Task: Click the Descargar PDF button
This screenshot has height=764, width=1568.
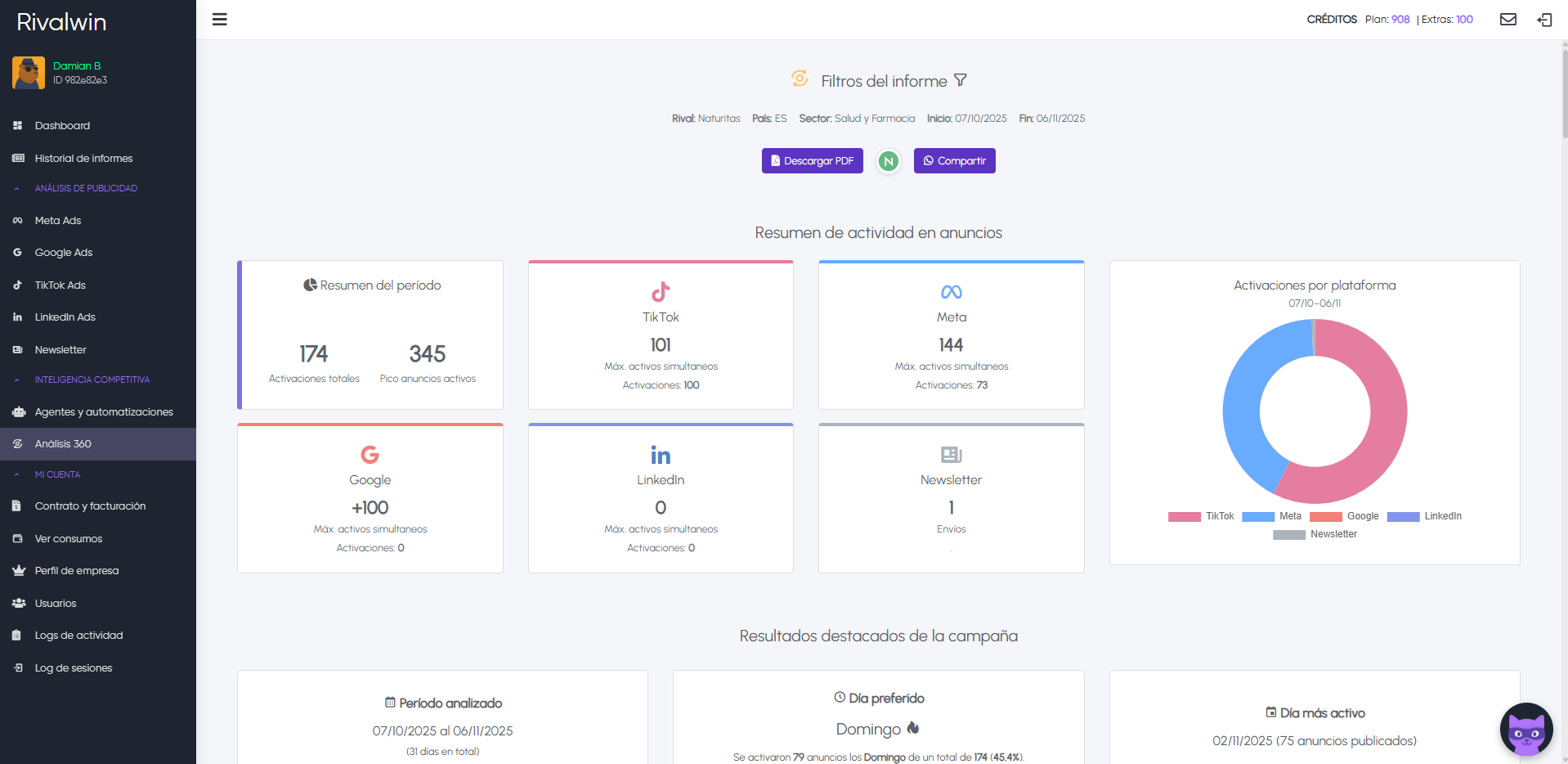Action: click(812, 161)
